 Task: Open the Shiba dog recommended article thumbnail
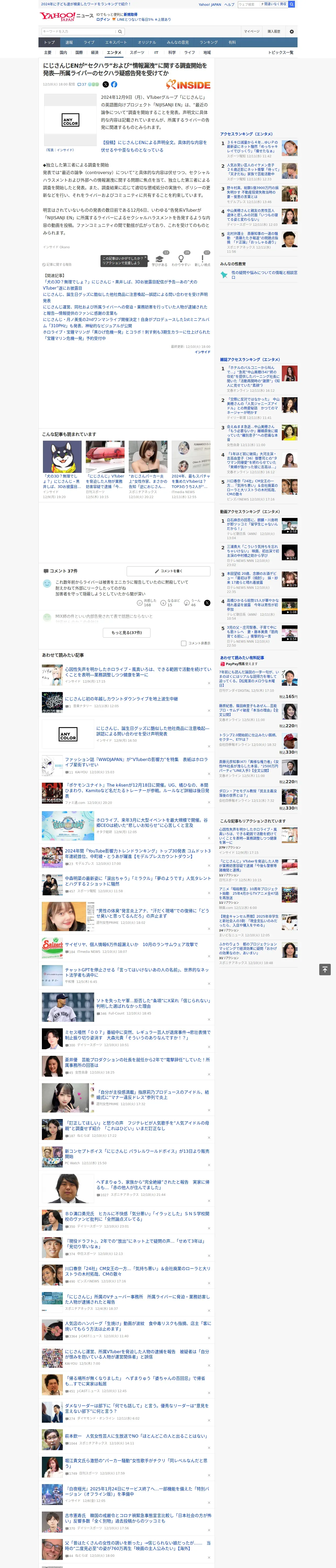(x=62, y=457)
